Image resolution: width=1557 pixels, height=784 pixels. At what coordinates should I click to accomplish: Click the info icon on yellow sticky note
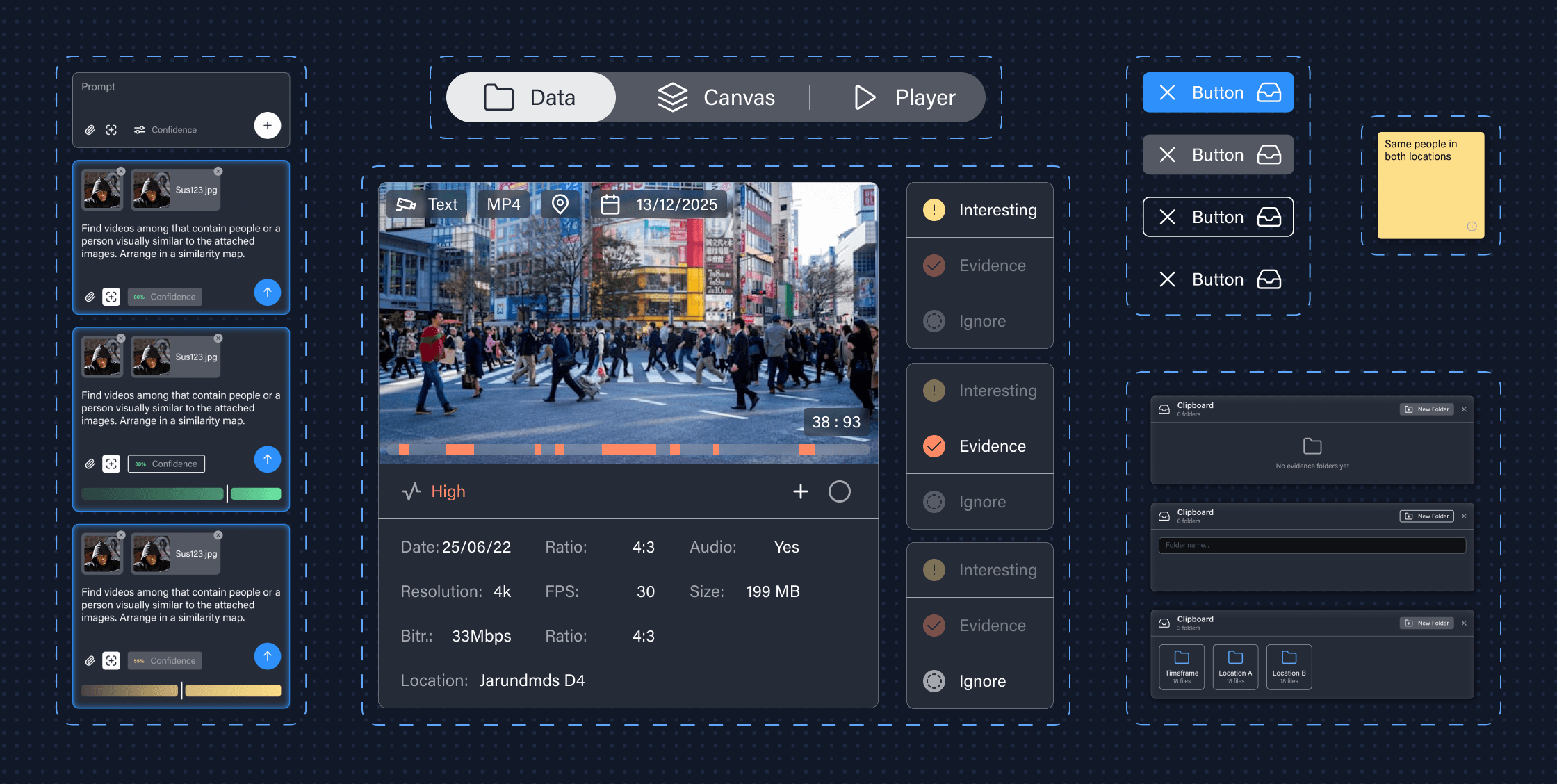click(1472, 227)
